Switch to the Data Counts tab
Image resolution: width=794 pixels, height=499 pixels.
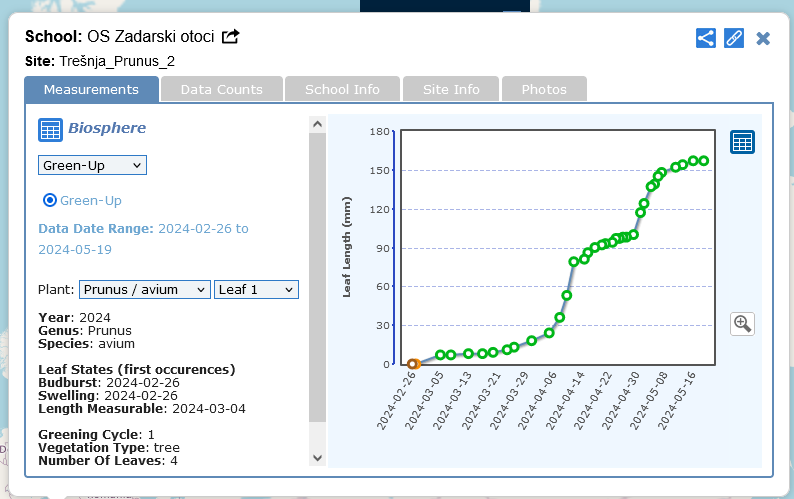[x=221, y=89]
